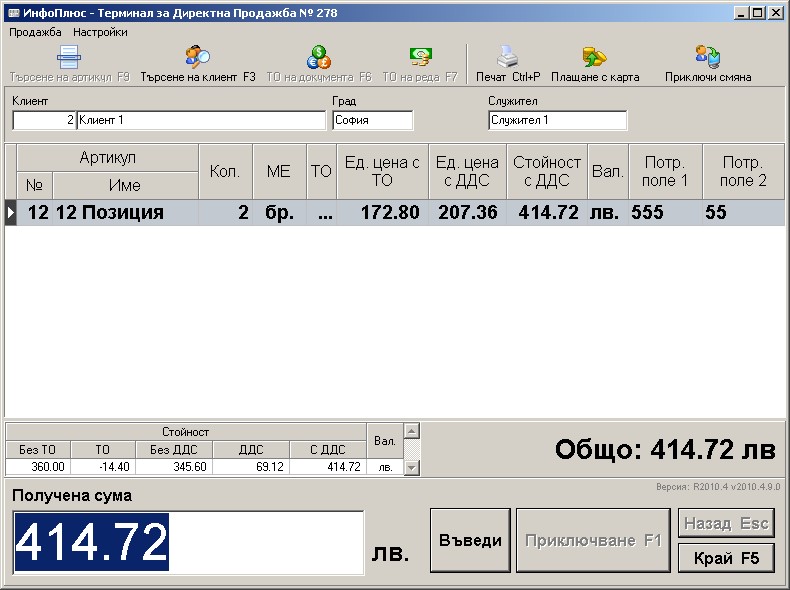Select ТО на документа F6 discount icon
The width and height of the screenshot is (790, 590).
(318, 57)
